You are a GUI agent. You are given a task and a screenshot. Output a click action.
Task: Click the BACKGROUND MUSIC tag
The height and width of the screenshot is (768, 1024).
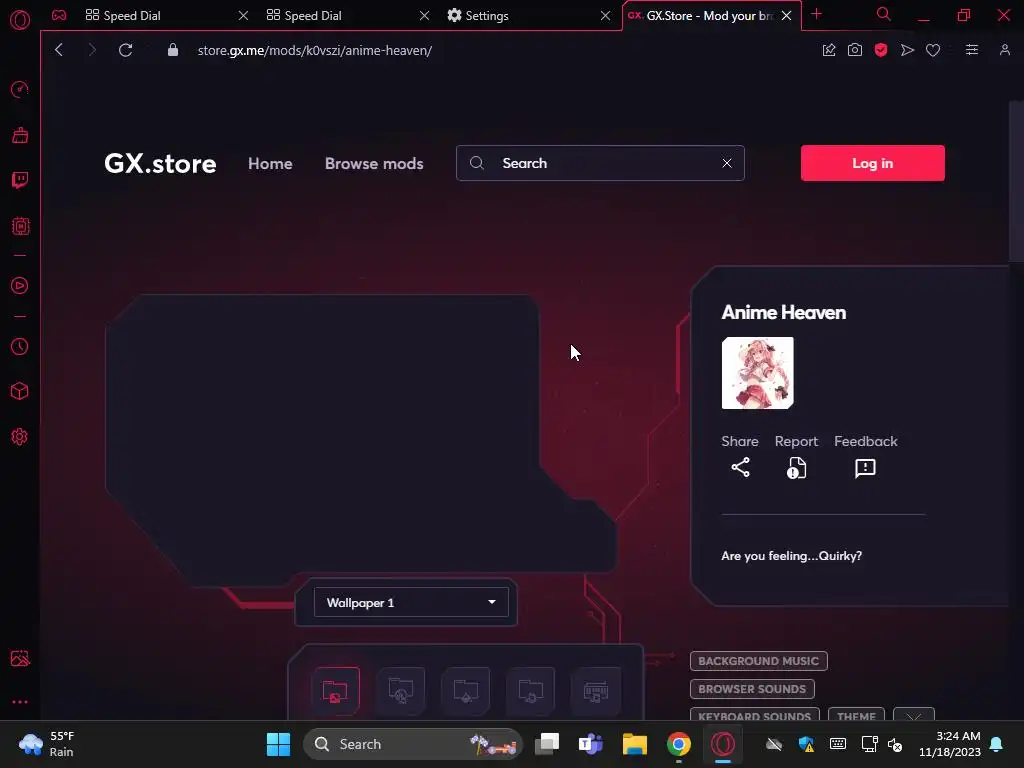tap(758, 661)
